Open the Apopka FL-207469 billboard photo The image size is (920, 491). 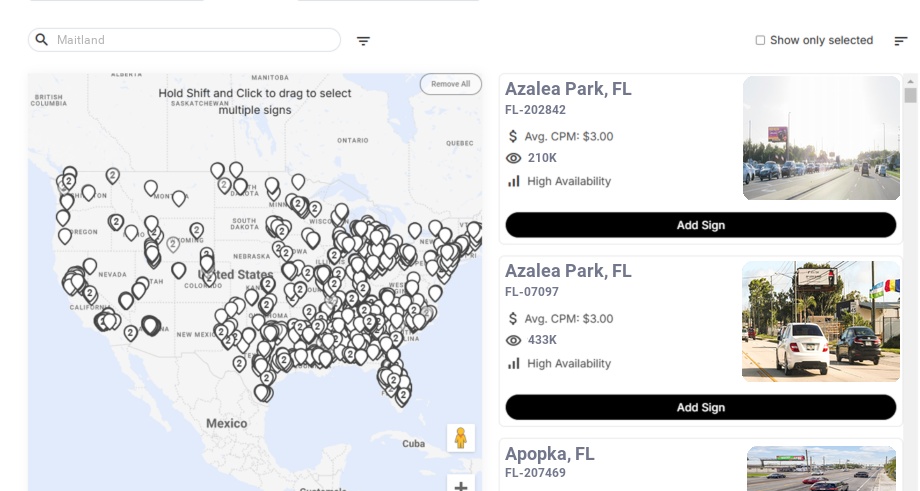(x=821, y=469)
